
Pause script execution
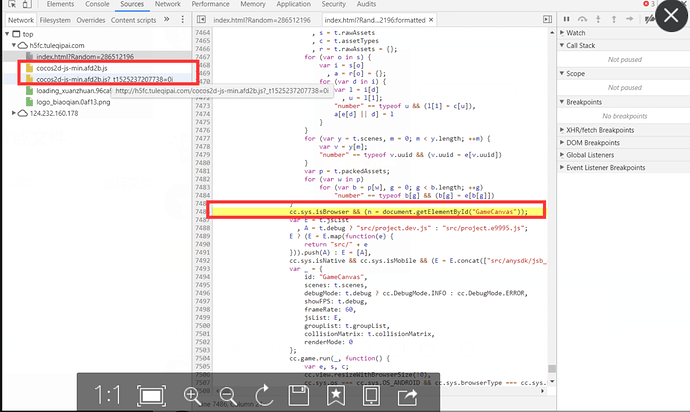[x=566, y=19]
